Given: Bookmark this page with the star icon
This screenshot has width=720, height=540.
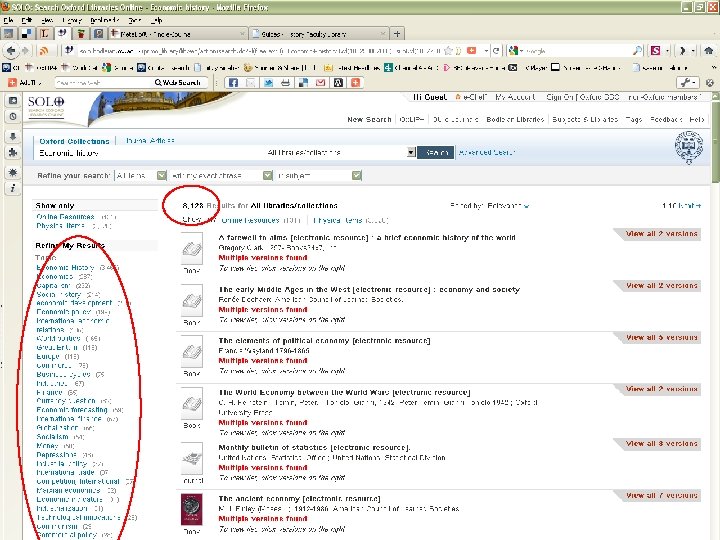Looking at the screenshot, I should point(448,51).
